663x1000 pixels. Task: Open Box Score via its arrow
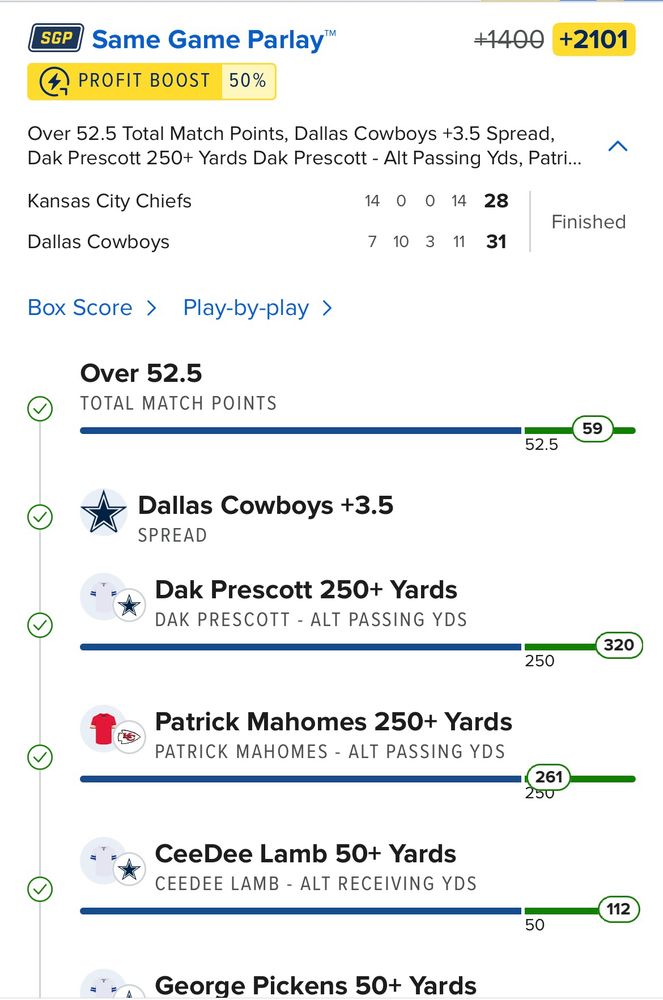click(x=151, y=308)
